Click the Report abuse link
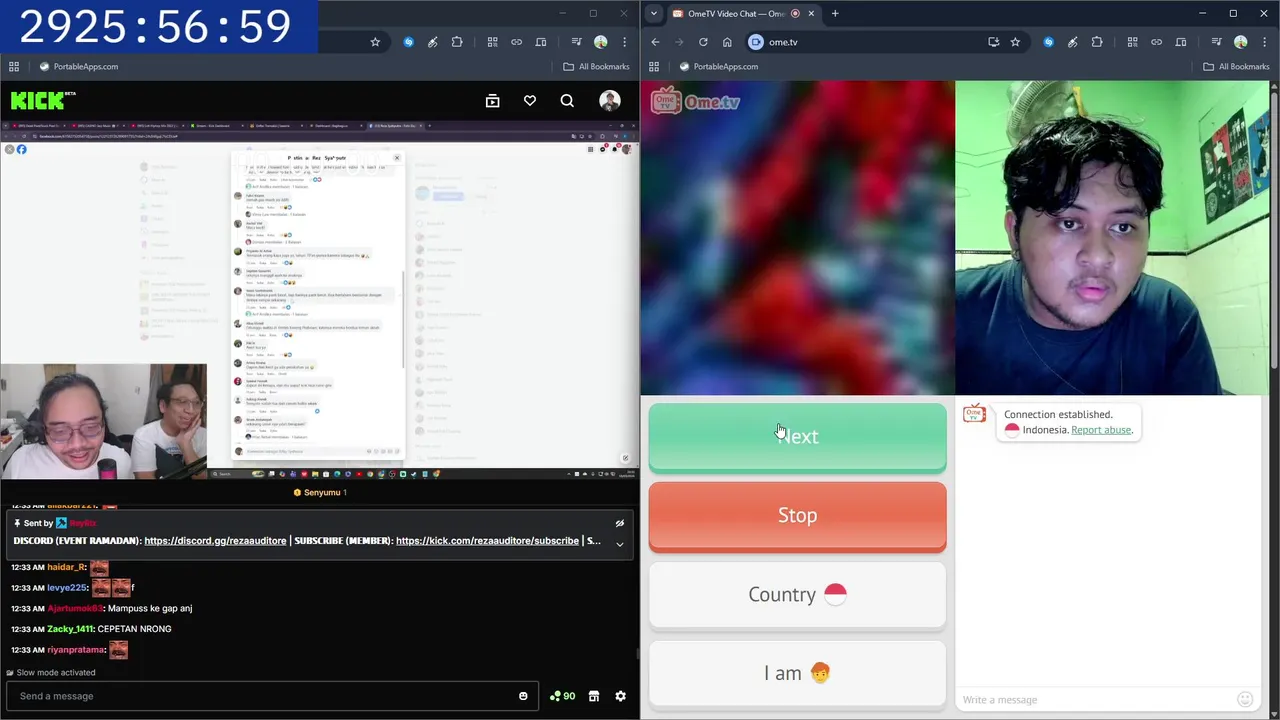1280x720 pixels. click(1101, 430)
